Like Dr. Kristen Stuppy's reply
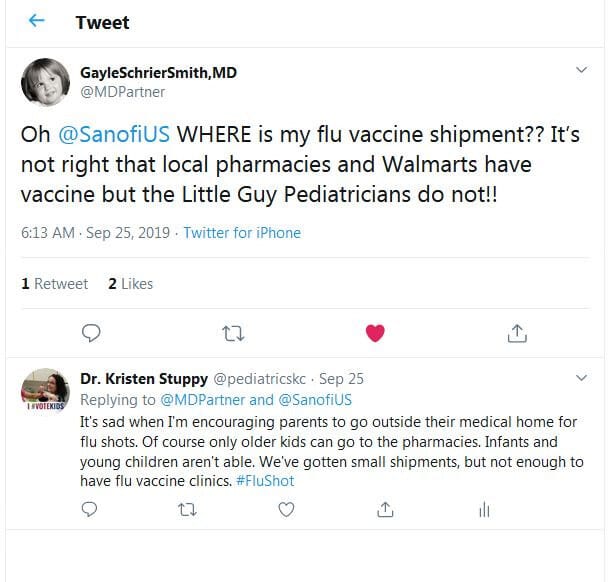The width and height of the screenshot is (616, 582). pos(286,510)
